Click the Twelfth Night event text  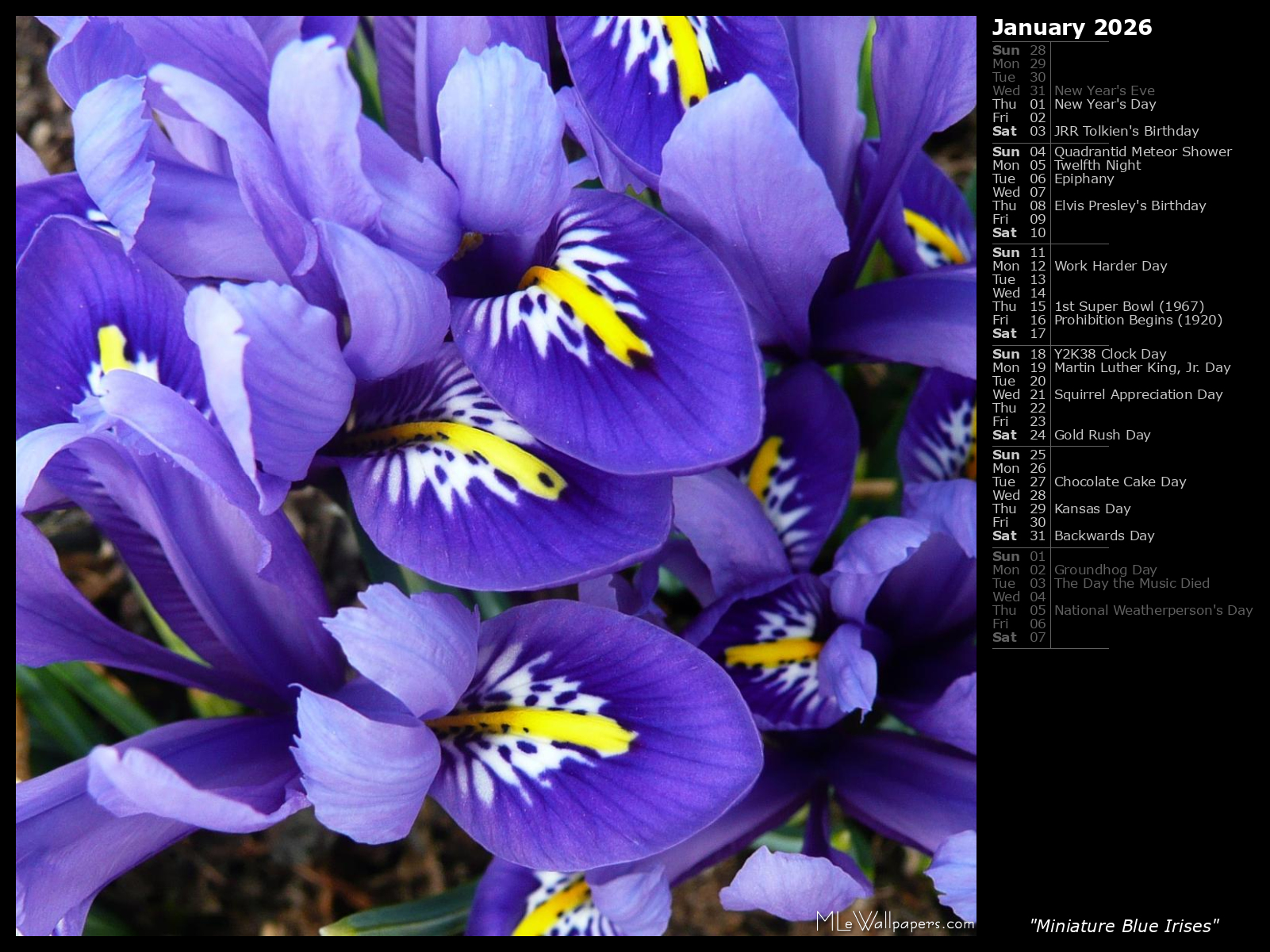click(x=1097, y=165)
